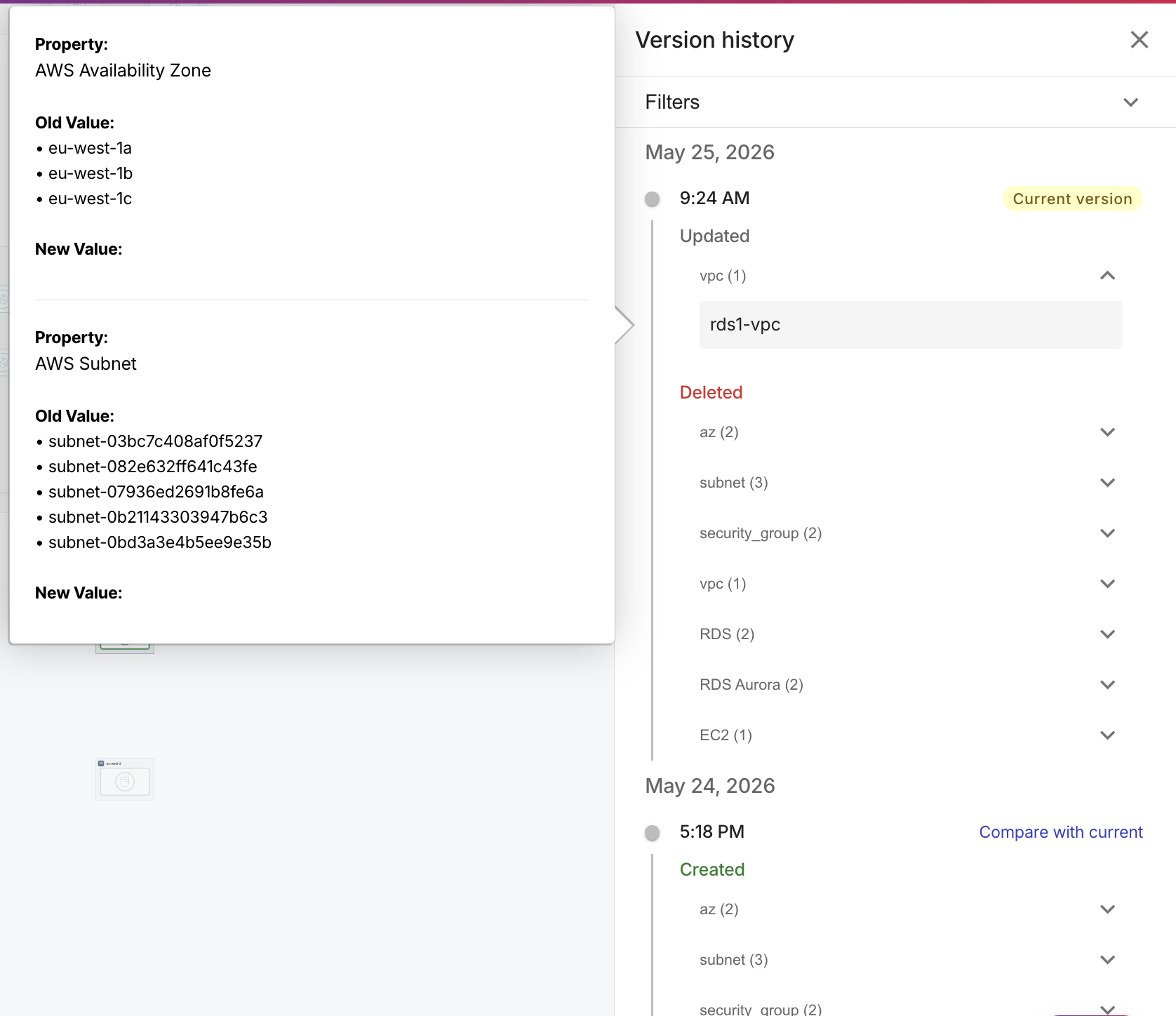
Task: Click the Updated section label
Action: (x=714, y=236)
